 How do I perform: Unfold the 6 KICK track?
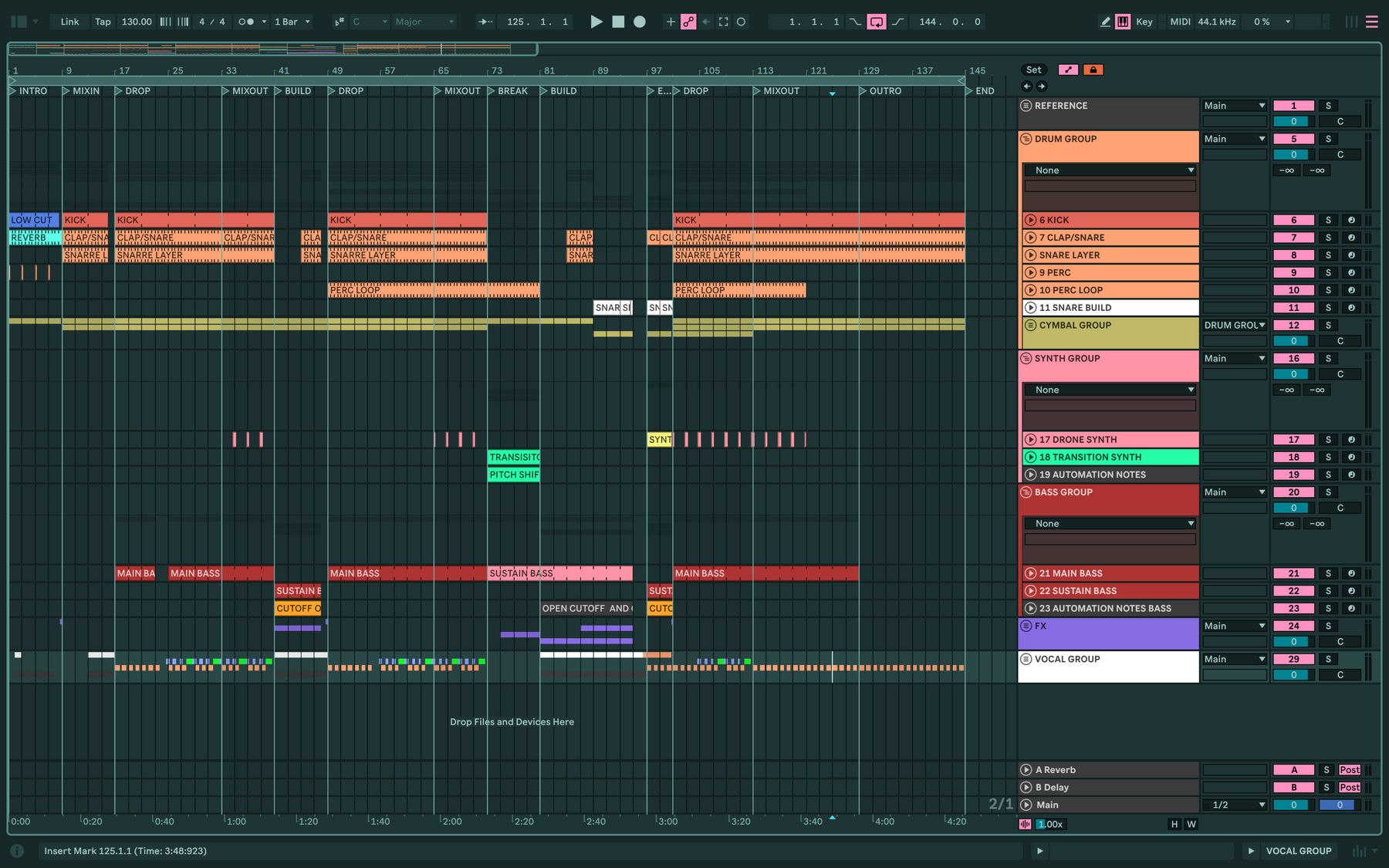coord(1030,220)
